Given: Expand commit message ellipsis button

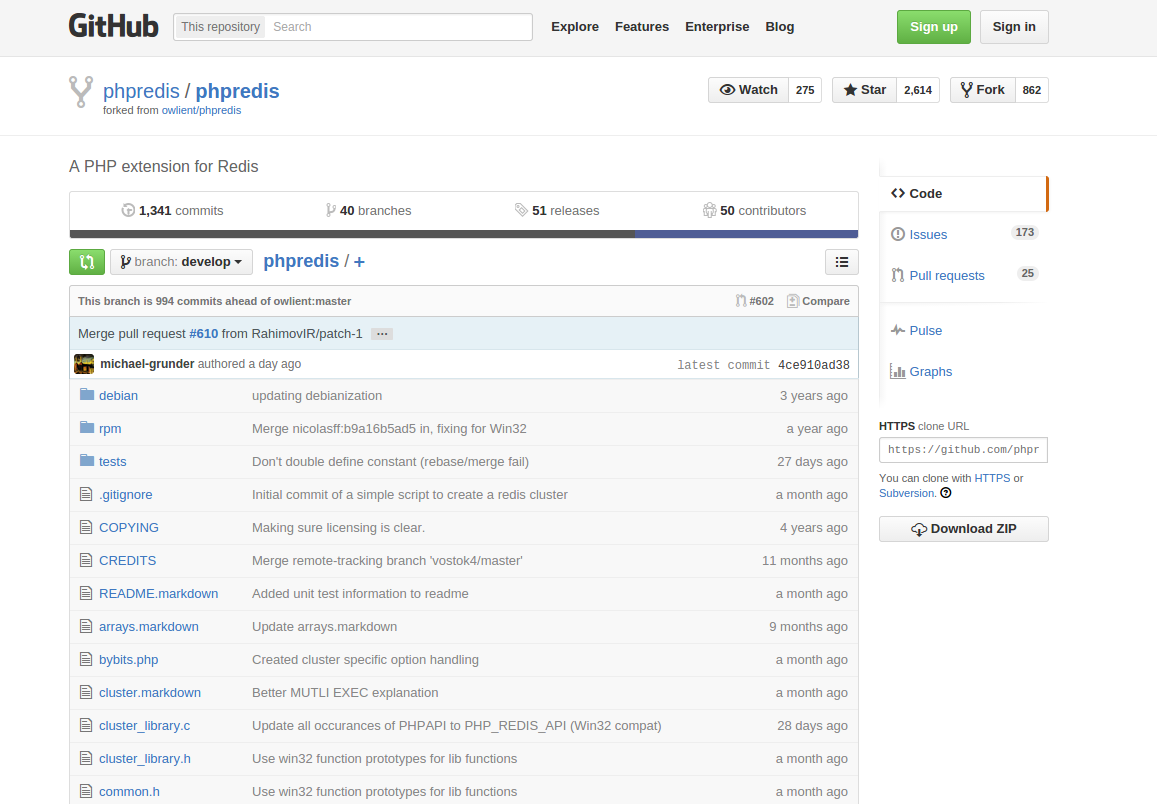Looking at the screenshot, I should [x=381, y=334].
